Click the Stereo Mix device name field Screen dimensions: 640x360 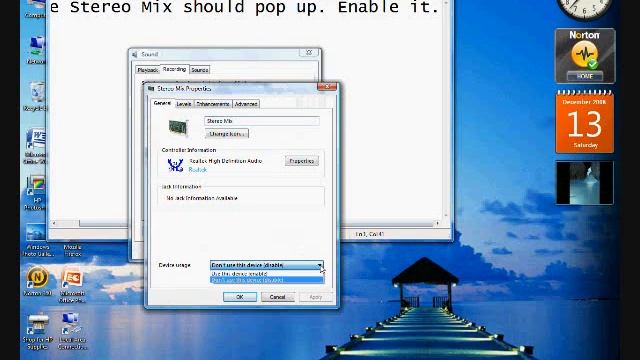pos(262,121)
